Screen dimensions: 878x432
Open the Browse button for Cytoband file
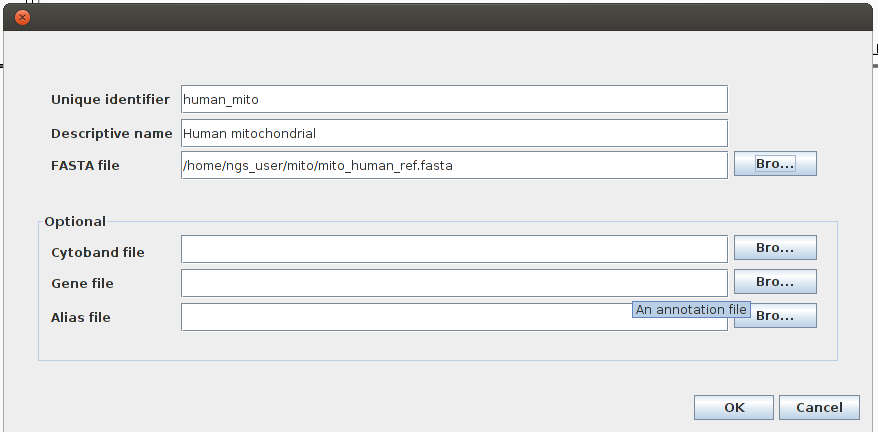pyautogui.click(x=775, y=248)
